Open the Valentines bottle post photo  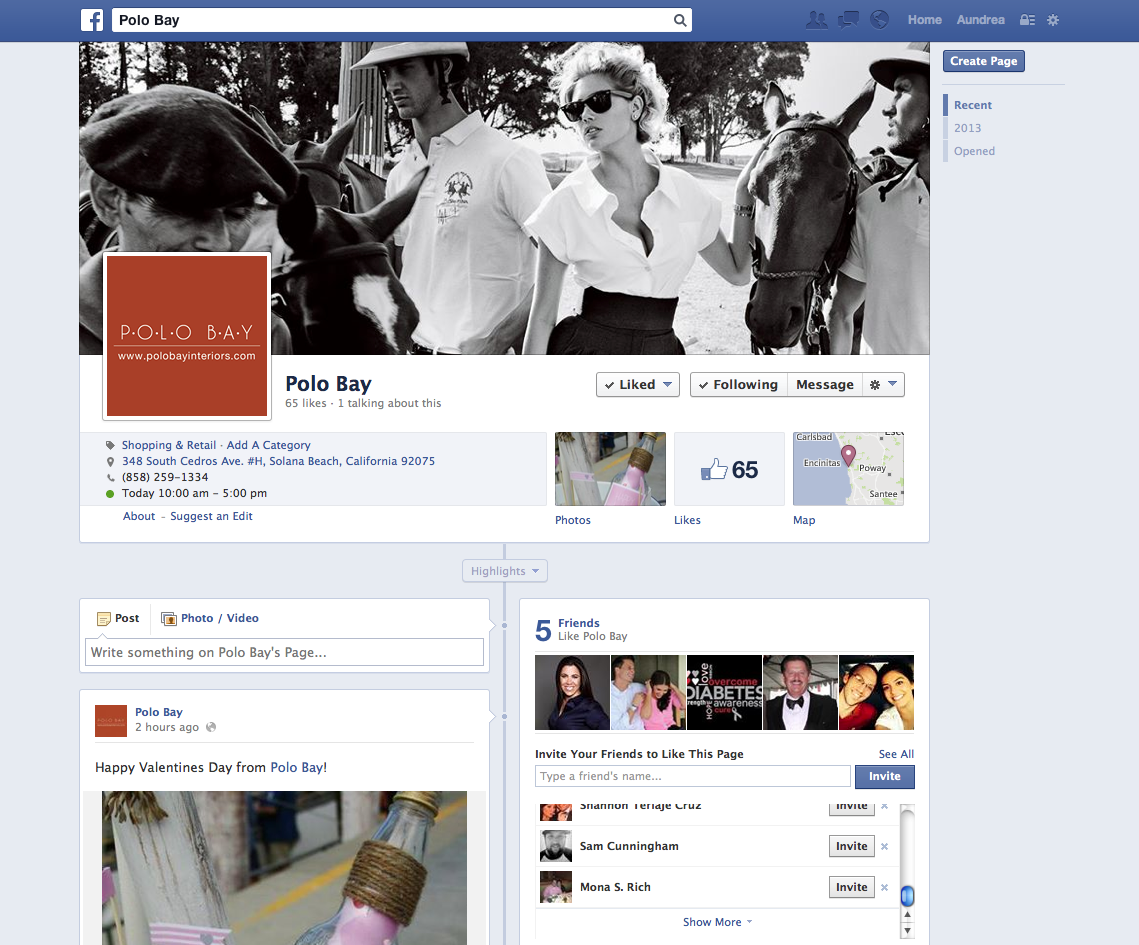click(x=284, y=868)
